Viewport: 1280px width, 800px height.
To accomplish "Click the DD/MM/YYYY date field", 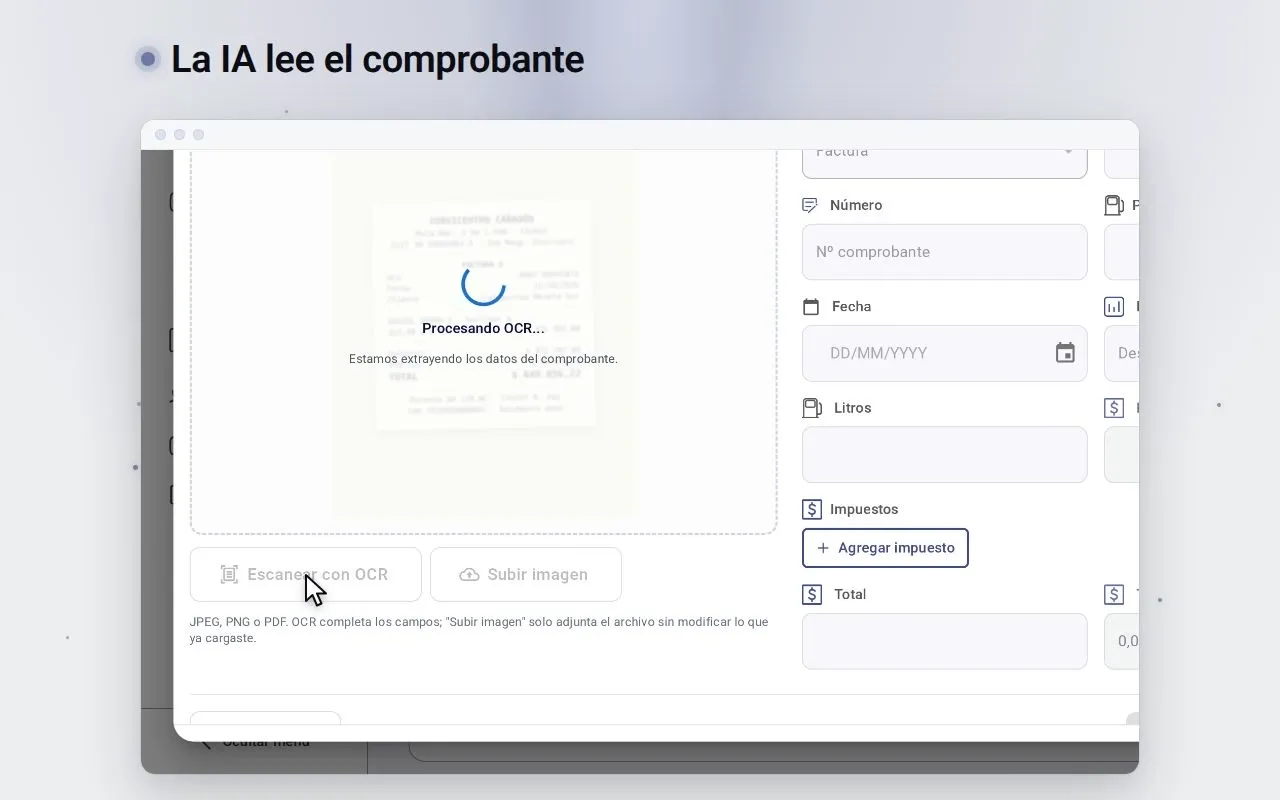I will (x=944, y=353).
